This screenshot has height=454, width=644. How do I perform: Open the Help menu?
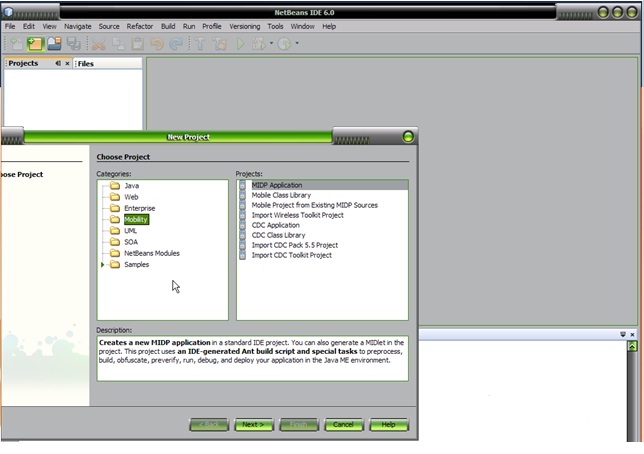[329, 26]
